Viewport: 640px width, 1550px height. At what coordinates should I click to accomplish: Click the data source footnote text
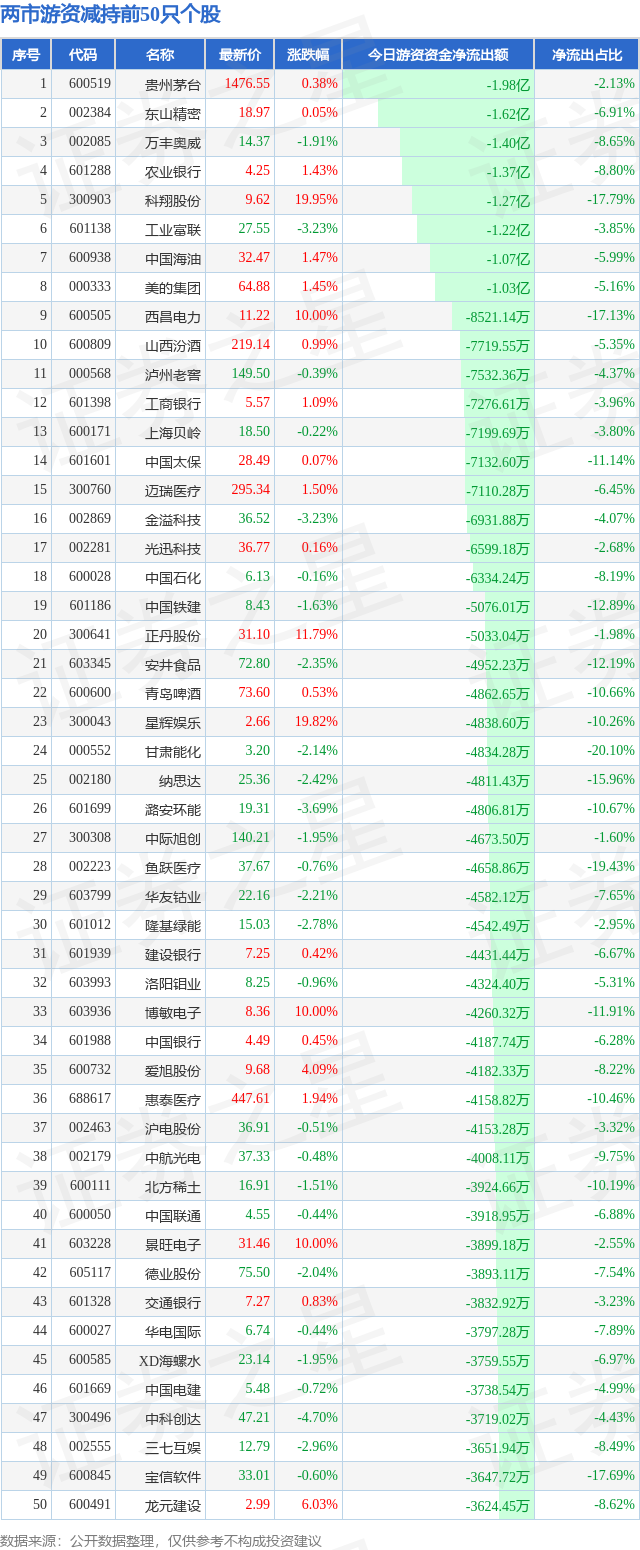pos(161,1540)
